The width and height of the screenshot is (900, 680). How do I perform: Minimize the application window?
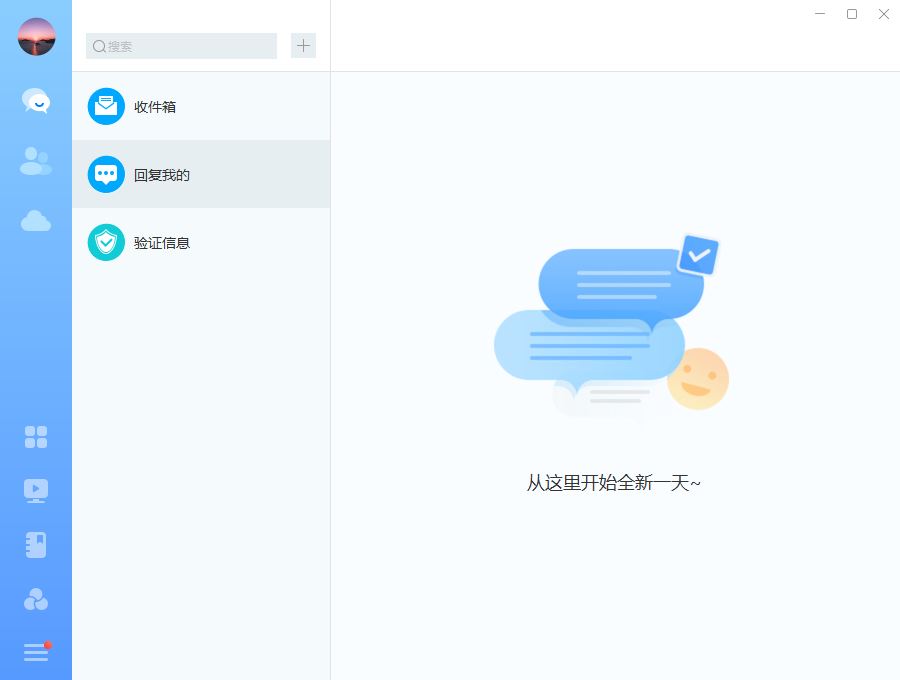pyautogui.click(x=820, y=14)
